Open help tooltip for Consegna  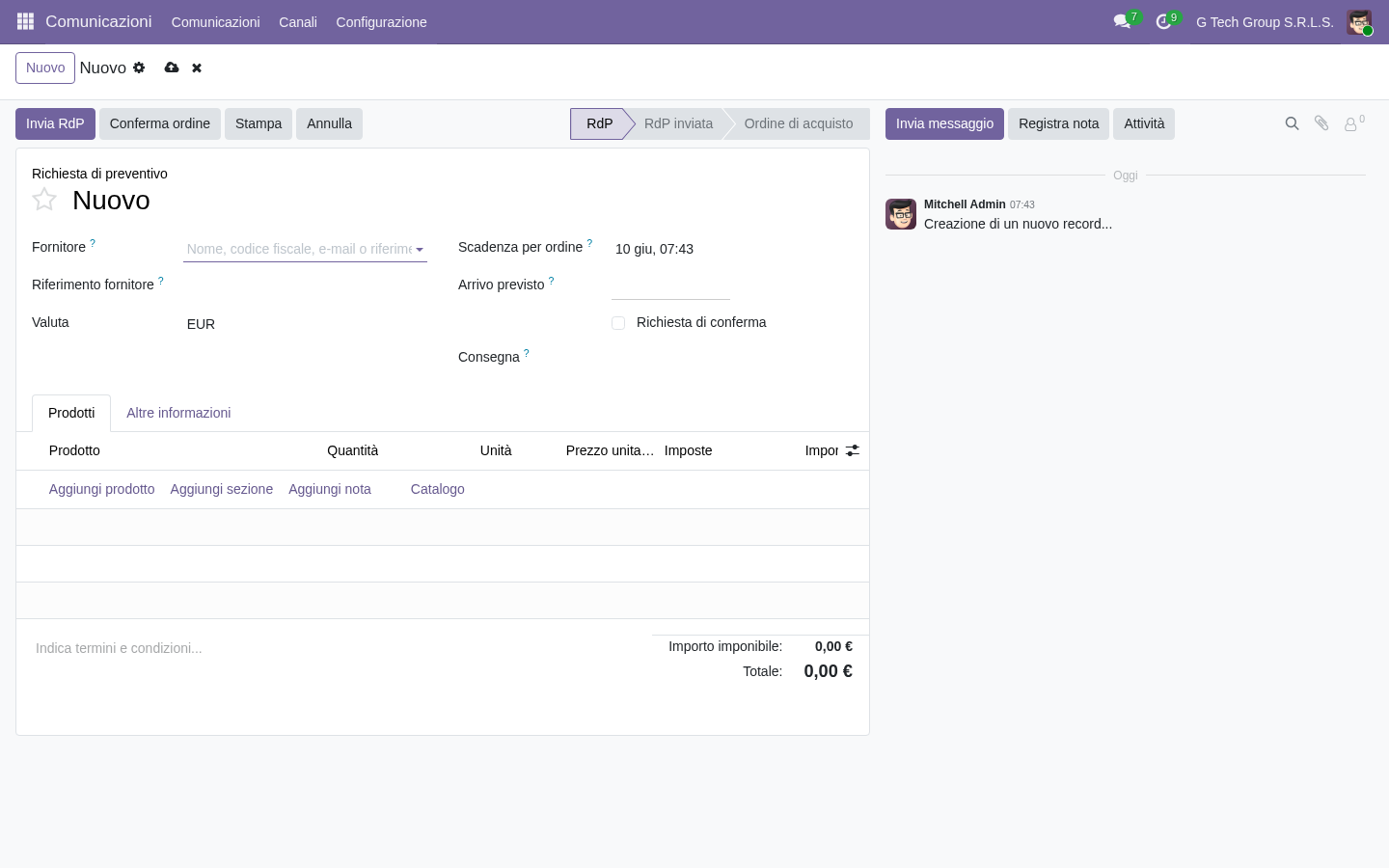[527, 353]
